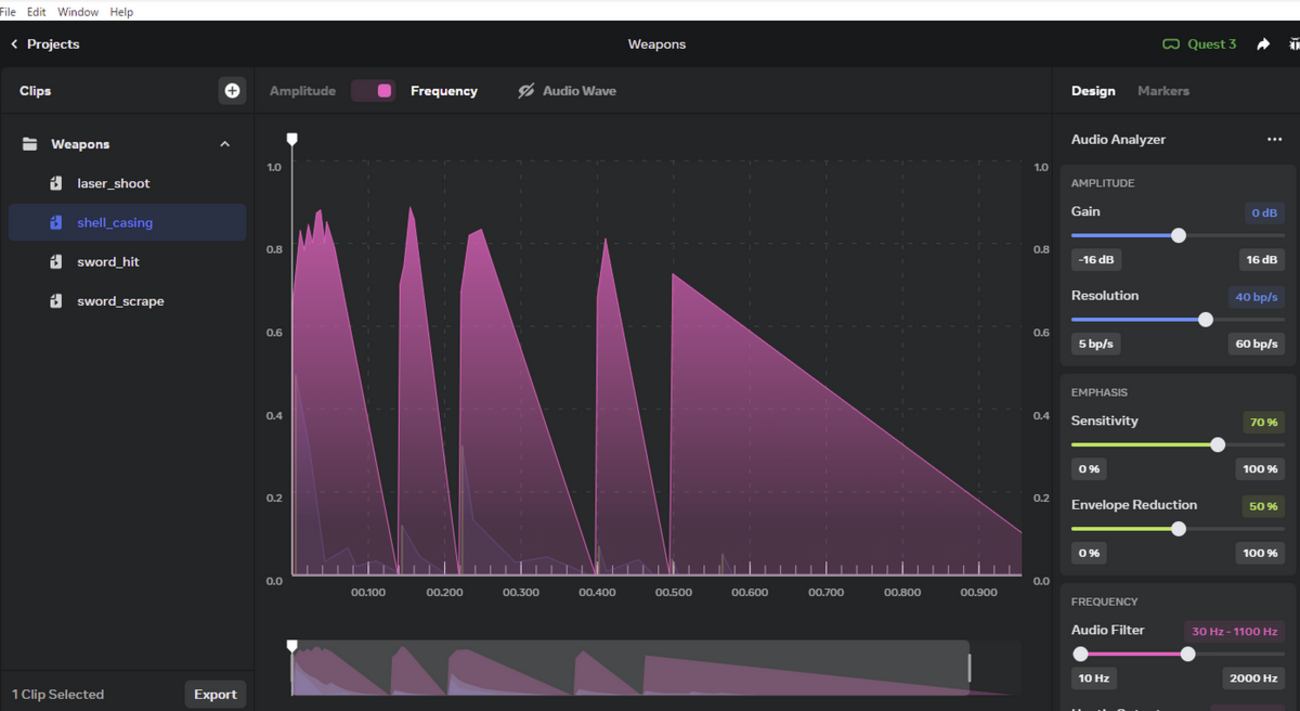
Task: Switch to the Markers tab
Action: point(1163,91)
